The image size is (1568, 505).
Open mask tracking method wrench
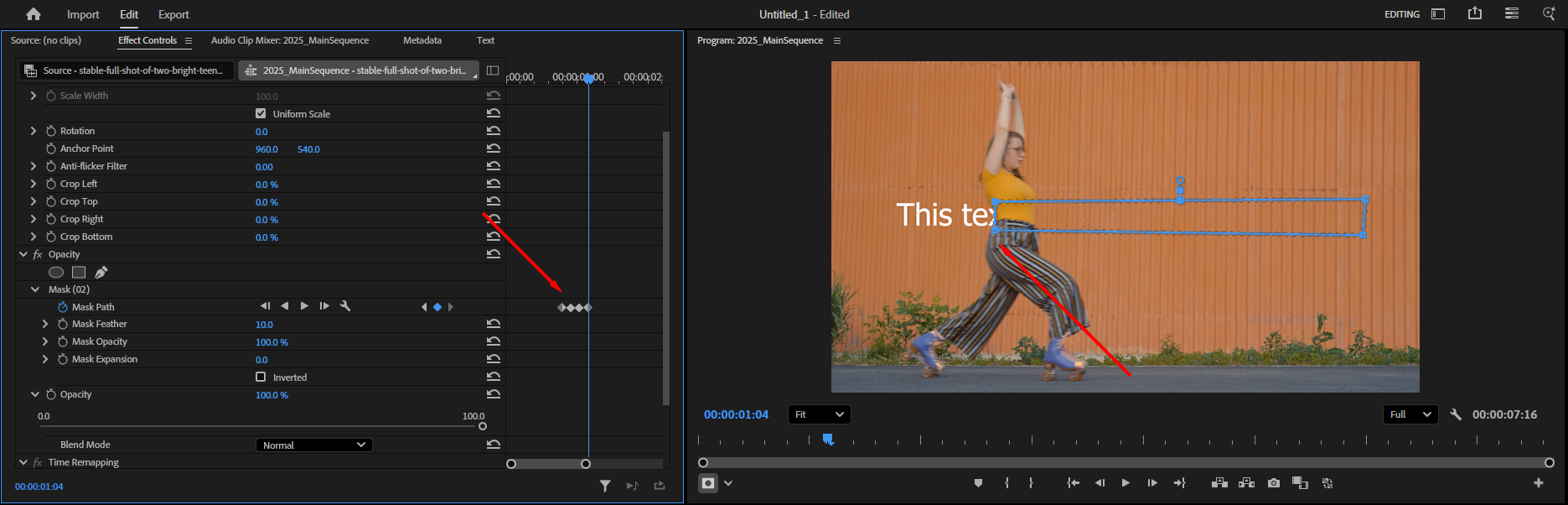345,306
